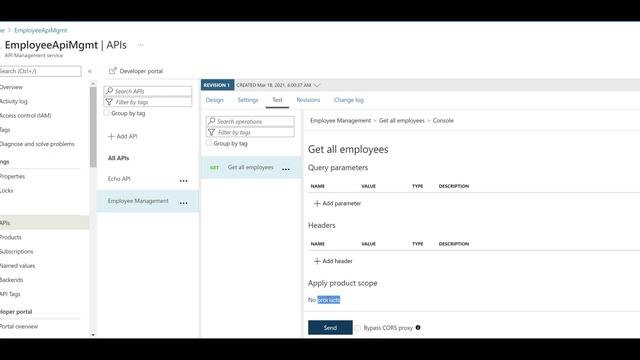640x360 pixels.
Task: Open the Developer portal link icon
Action: pos(112,71)
